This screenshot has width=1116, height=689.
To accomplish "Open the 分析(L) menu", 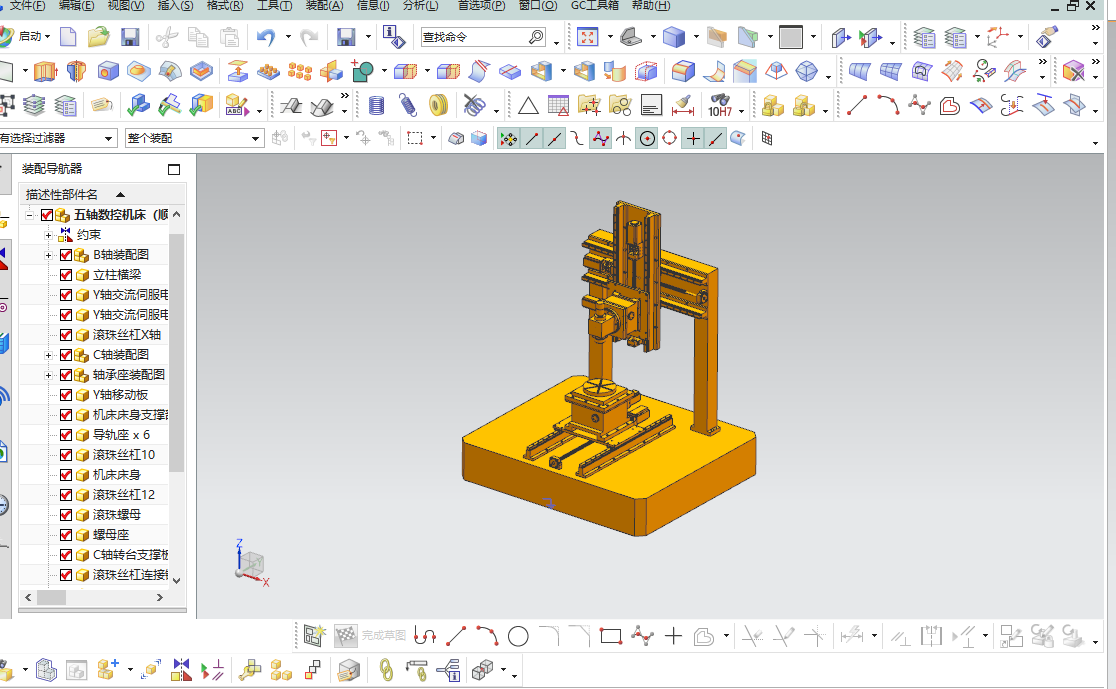I will click(x=419, y=6).
